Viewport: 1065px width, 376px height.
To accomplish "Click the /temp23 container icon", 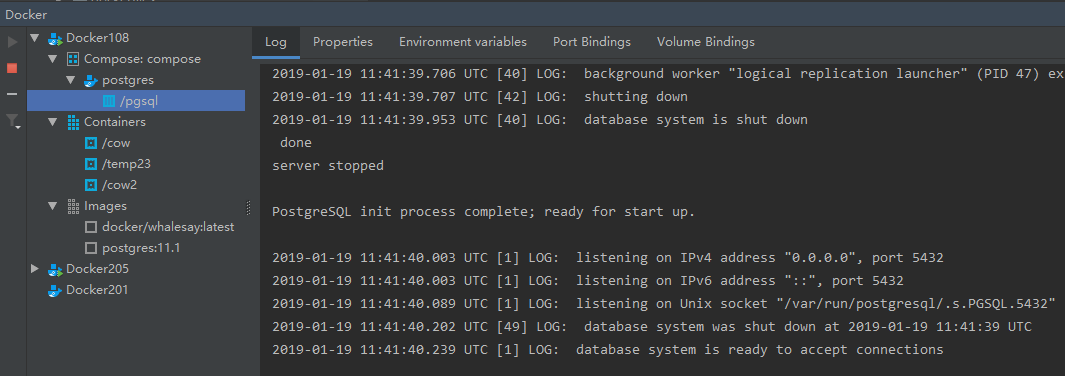I will (x=91, y=164).
